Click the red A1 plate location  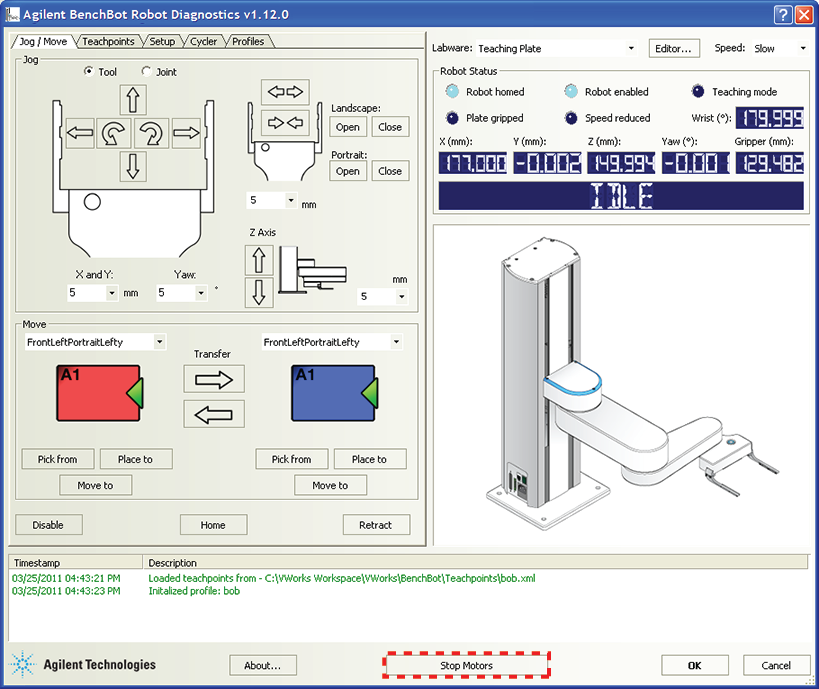97,393
